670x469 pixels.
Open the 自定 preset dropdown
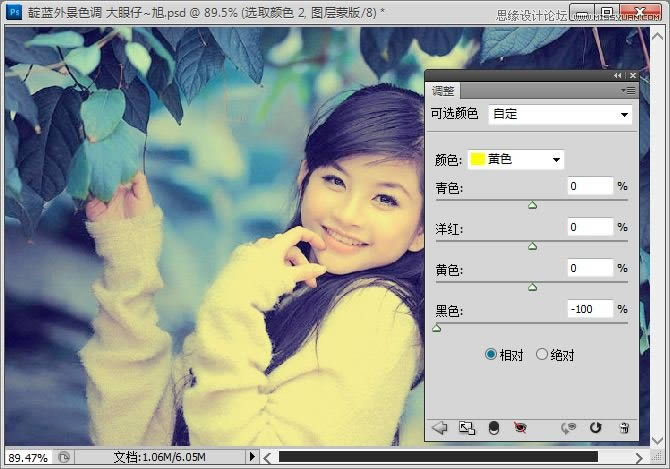(x=560, y=115)
